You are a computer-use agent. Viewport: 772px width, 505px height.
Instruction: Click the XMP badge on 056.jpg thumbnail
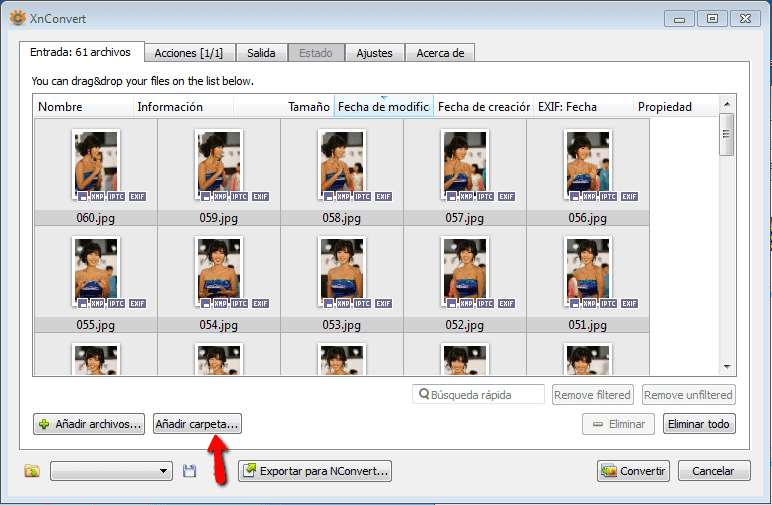coord(589,196)
